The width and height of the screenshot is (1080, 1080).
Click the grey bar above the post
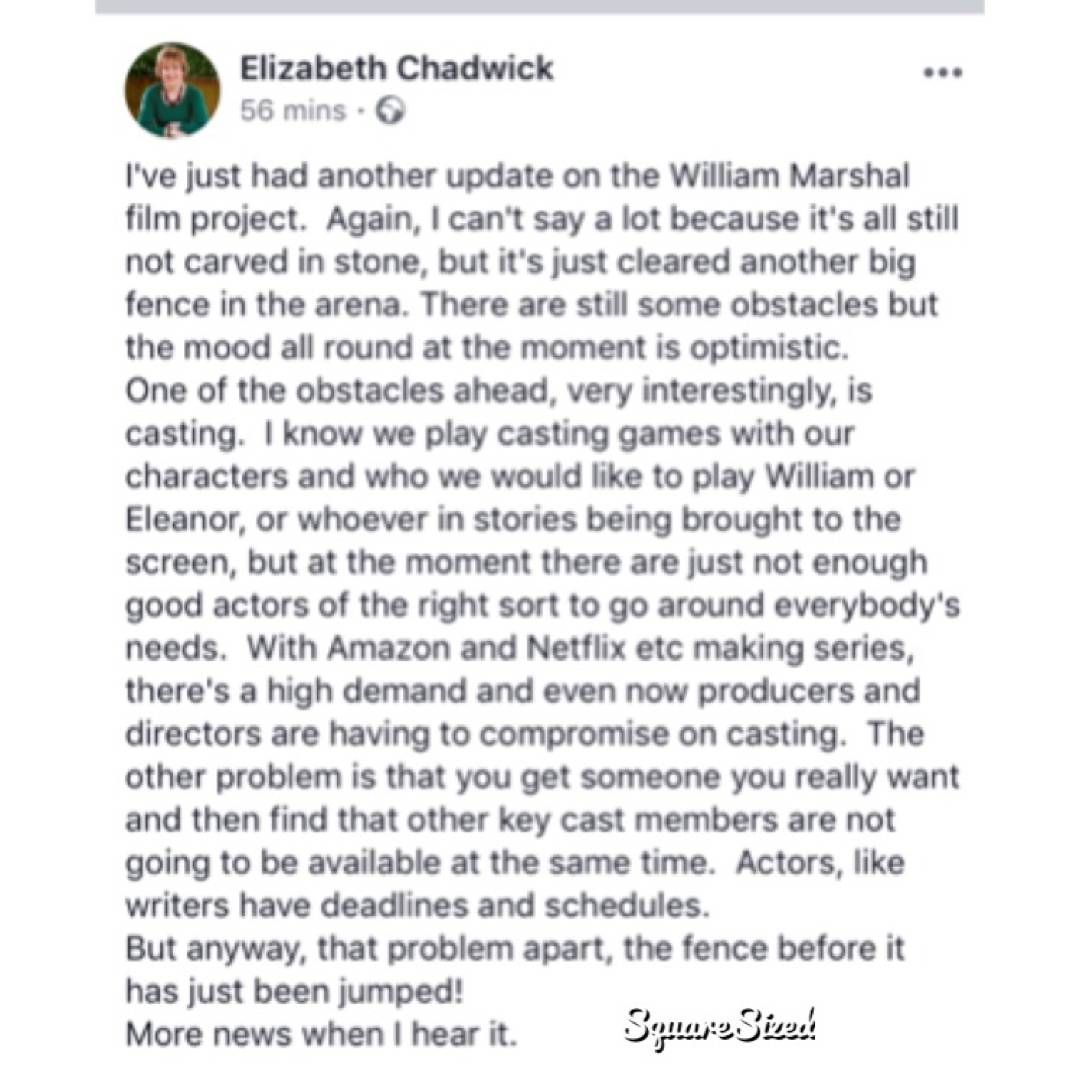[x=540, y=6]
